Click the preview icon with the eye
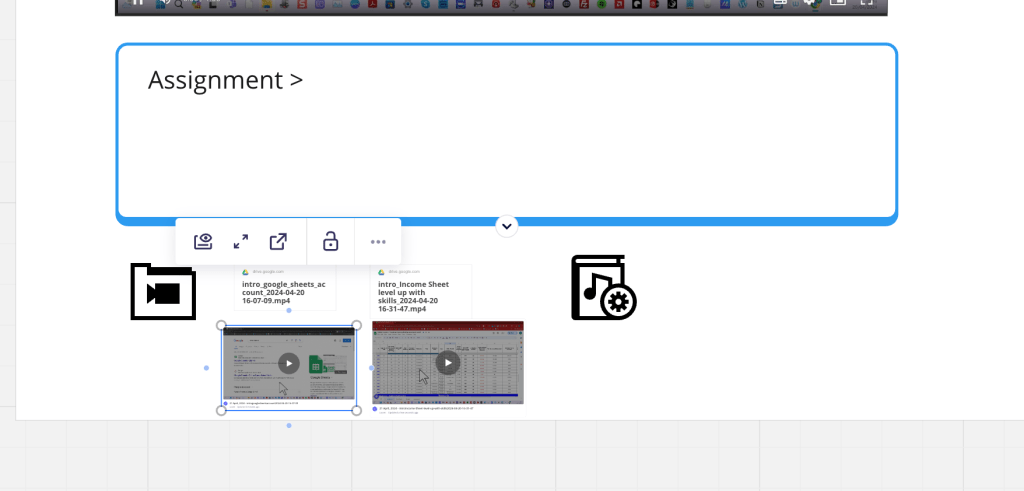The height and width of the screenshot is (491, 1024). tap(203, 242)
